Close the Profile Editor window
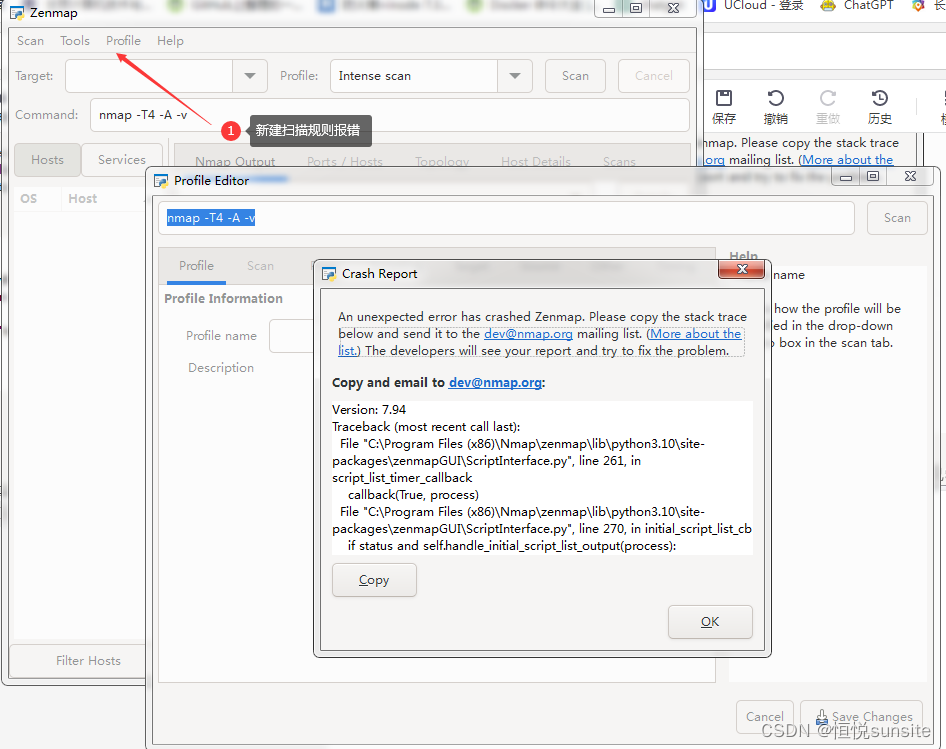Image resolution: width=946 pixels, height=749 pixels. tap(910, 176)
